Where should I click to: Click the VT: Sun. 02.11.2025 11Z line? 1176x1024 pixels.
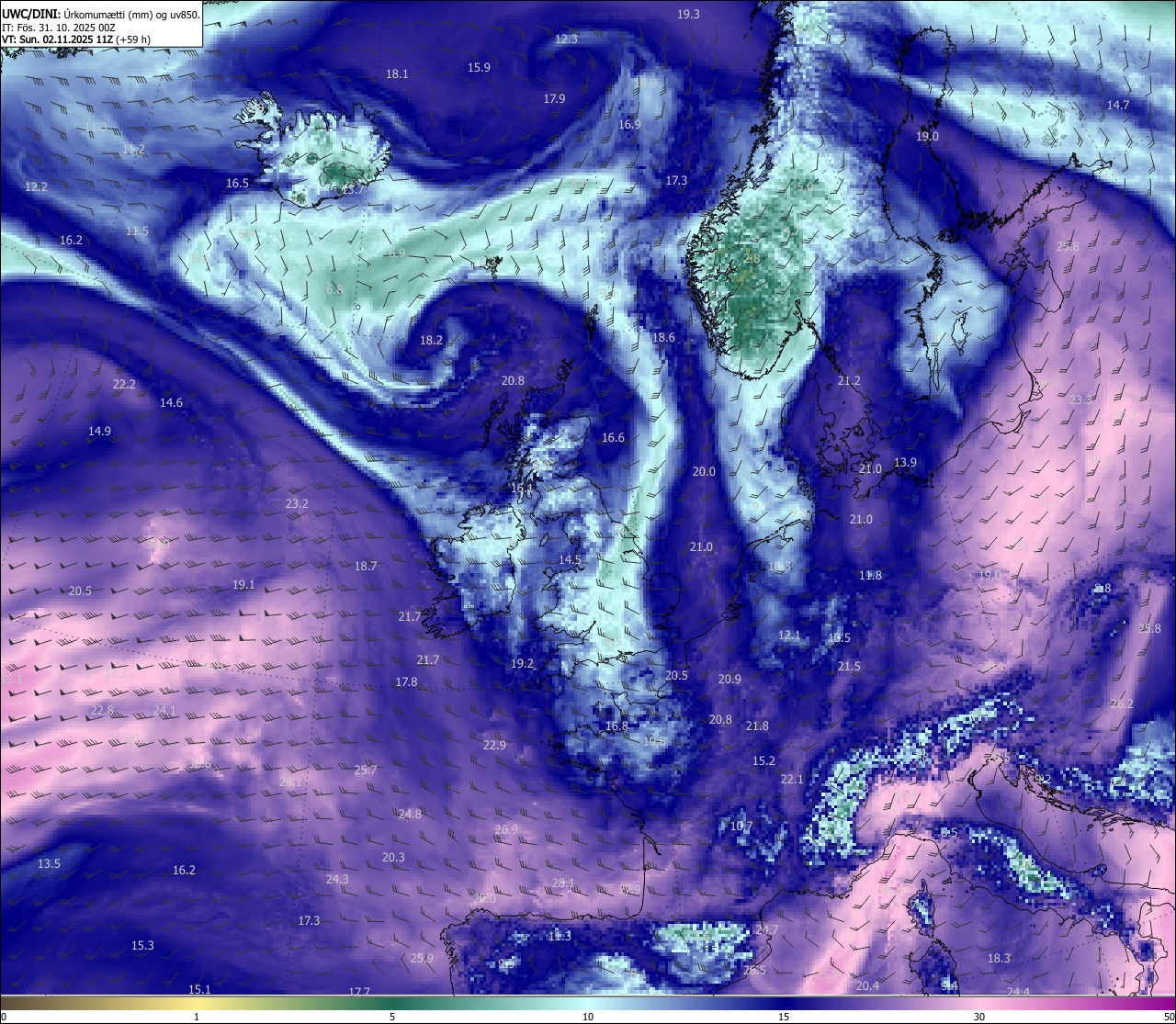click(x=75, y=39)
